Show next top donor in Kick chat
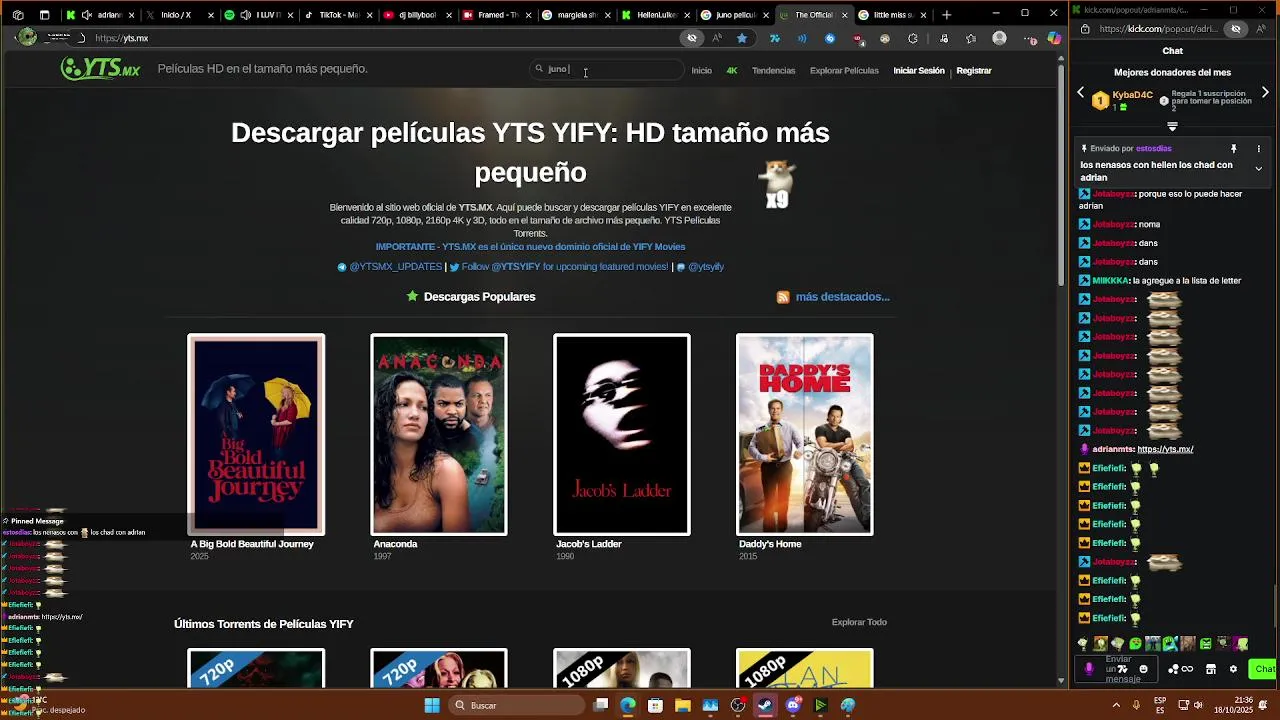This screenshot has height=720, width=1280. (1265, 93)
